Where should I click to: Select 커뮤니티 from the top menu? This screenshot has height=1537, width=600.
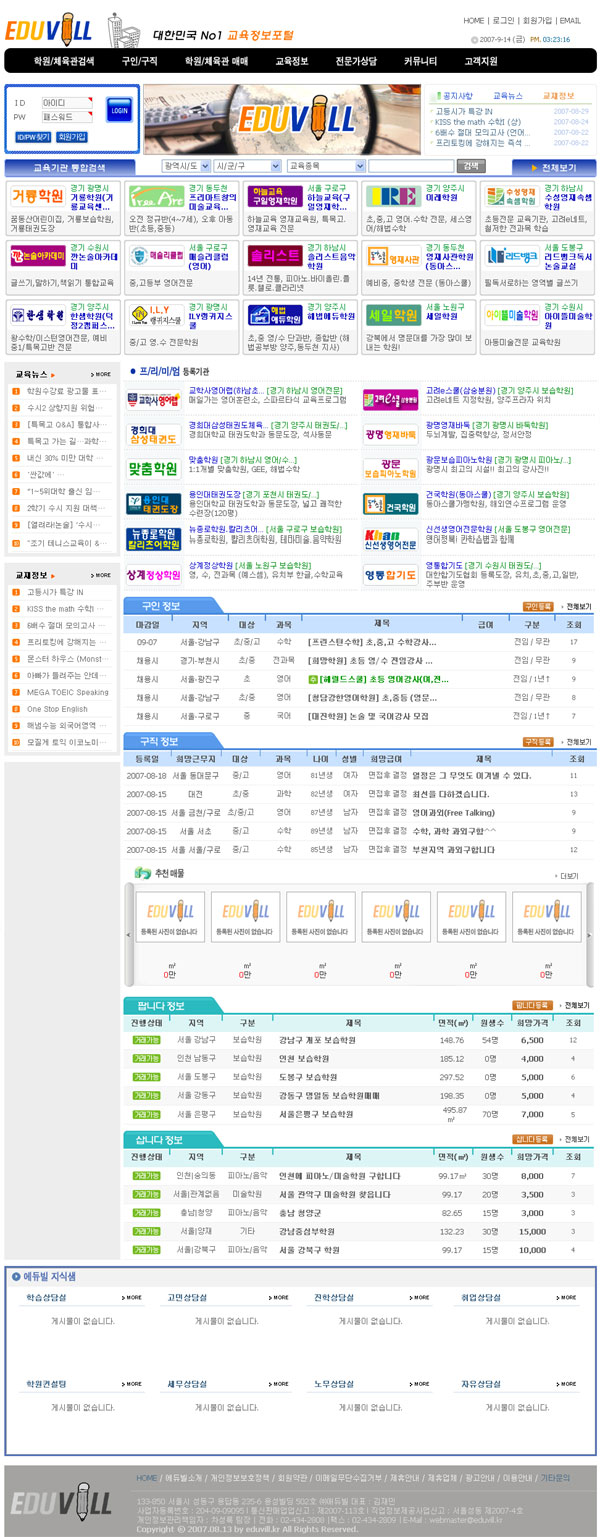420,61
